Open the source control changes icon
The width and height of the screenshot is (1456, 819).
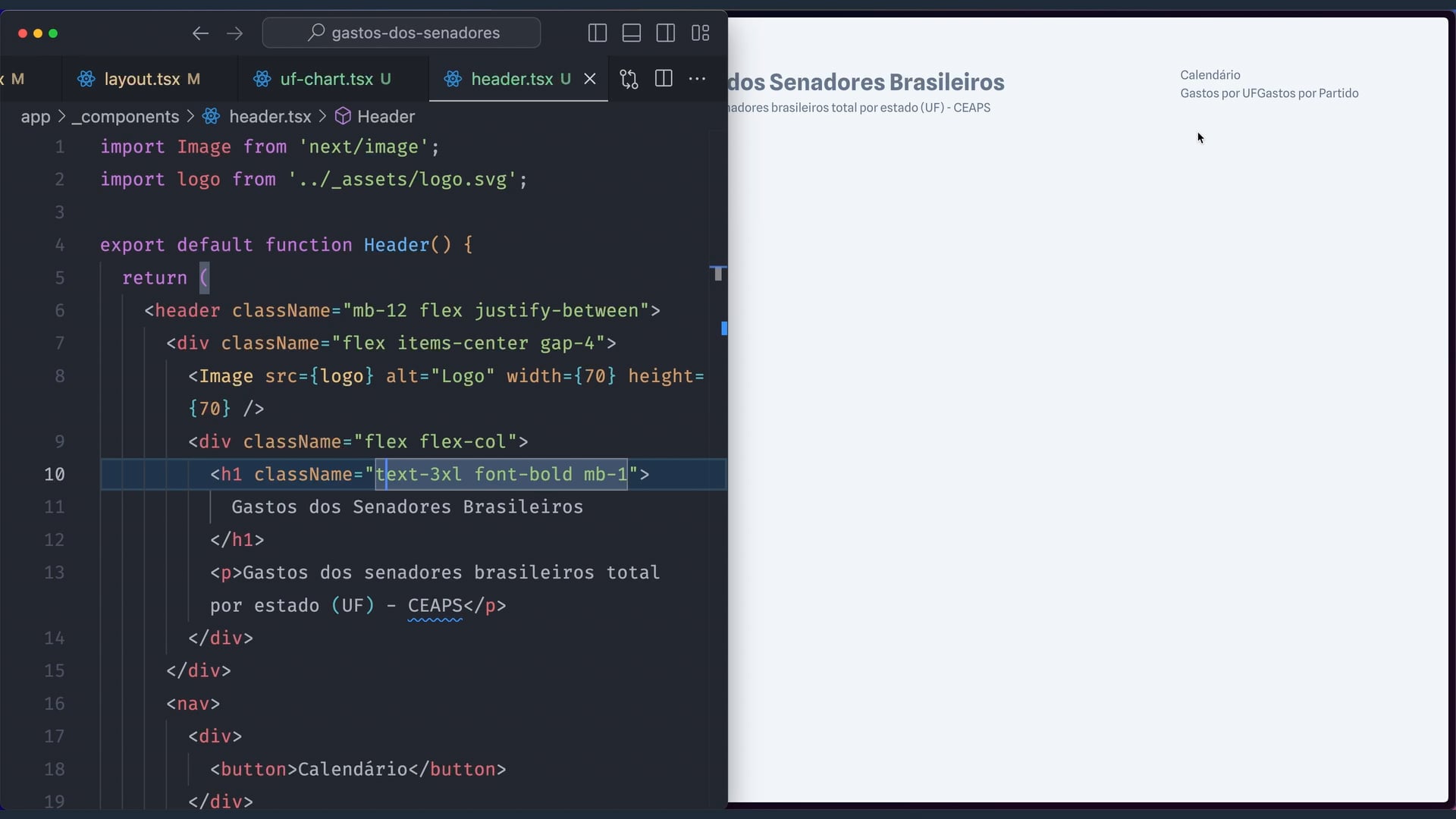click(629, 79)
